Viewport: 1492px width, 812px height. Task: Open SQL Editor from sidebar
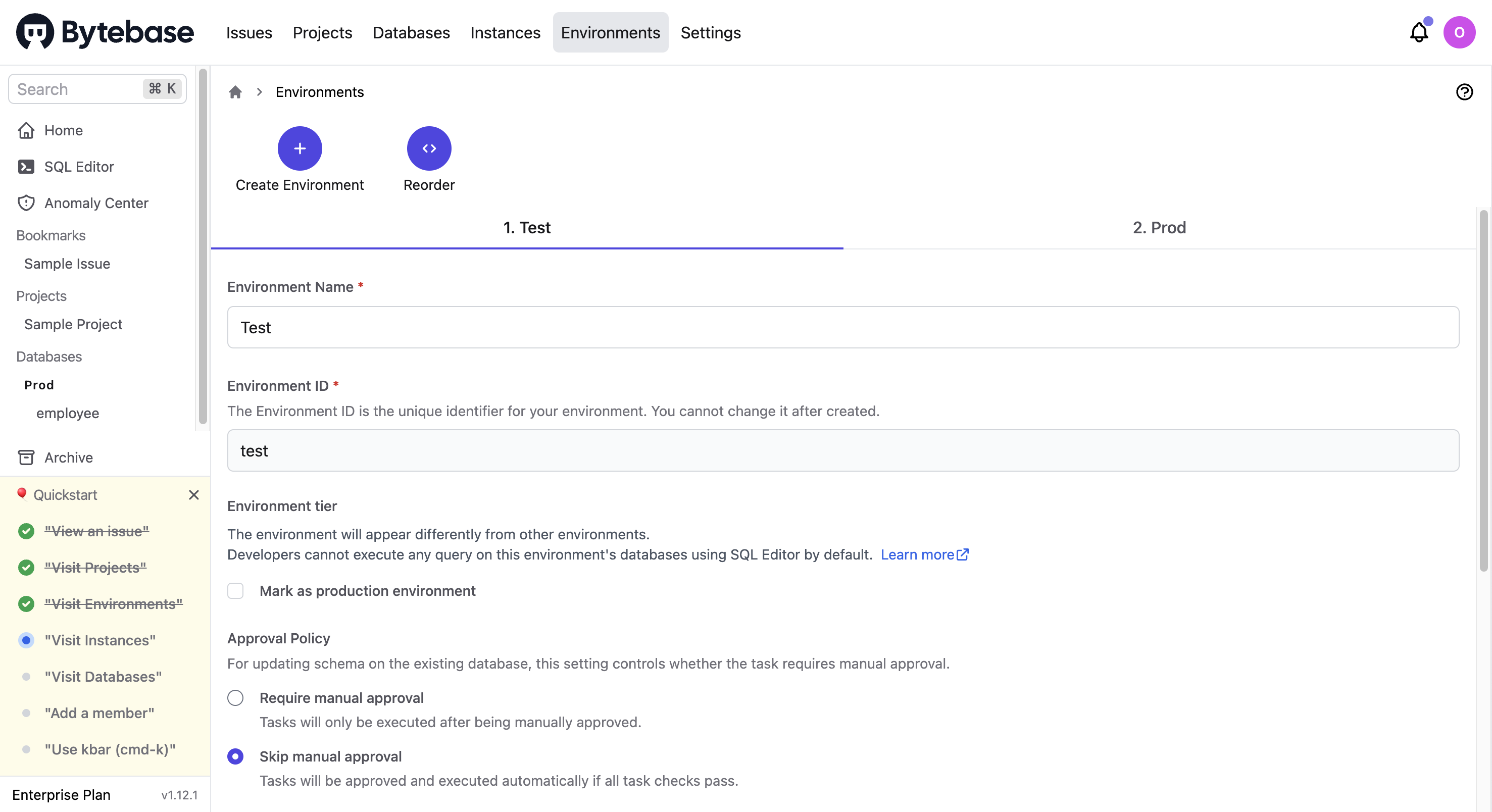click(79, 167)
